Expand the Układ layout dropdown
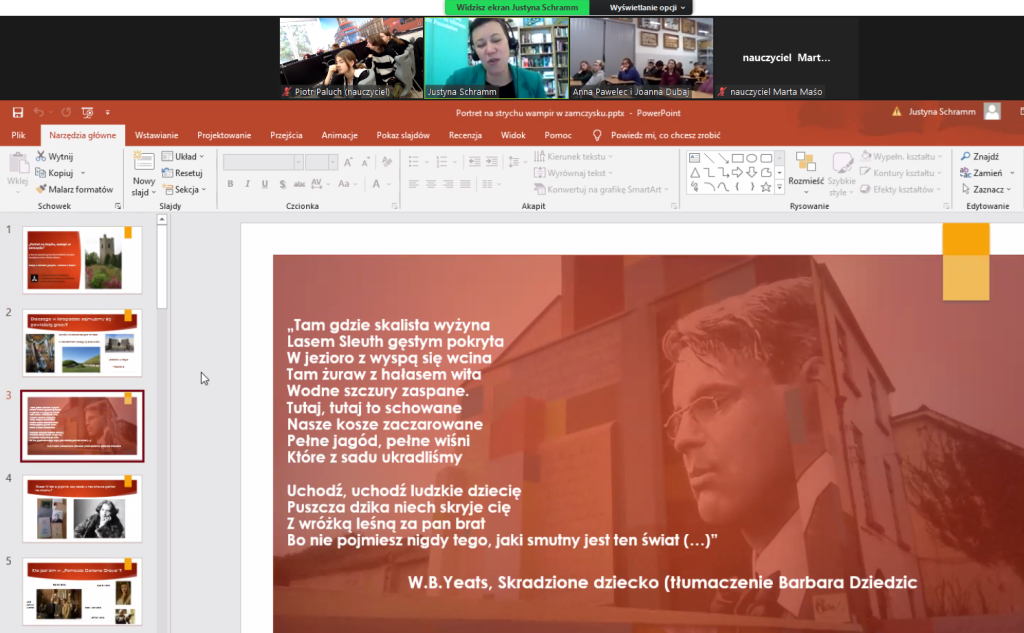Image resolution: width=1024 pixels, height=633 pixels. click(x=188, y=157)
